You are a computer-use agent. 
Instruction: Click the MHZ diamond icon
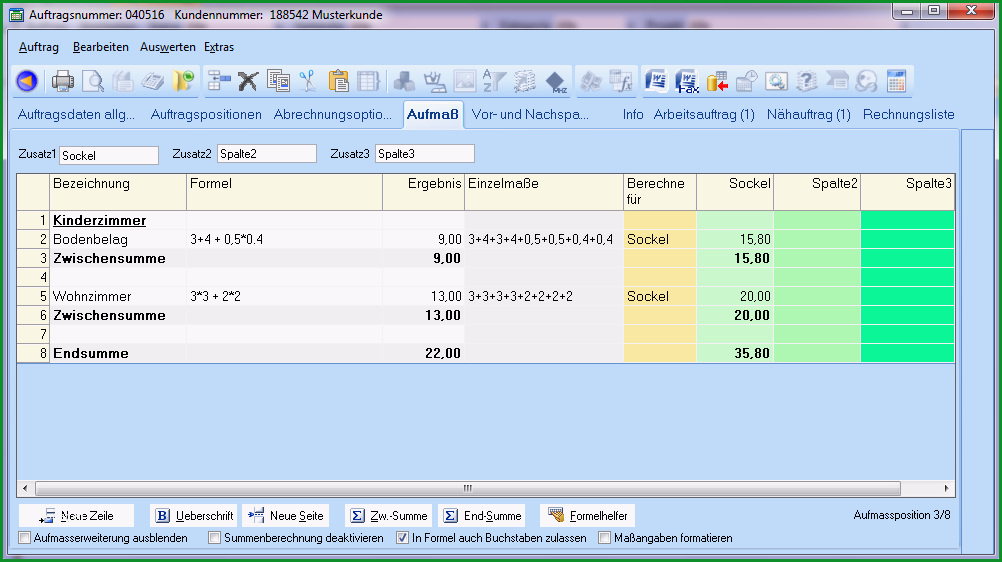click(x=555, y=82)
